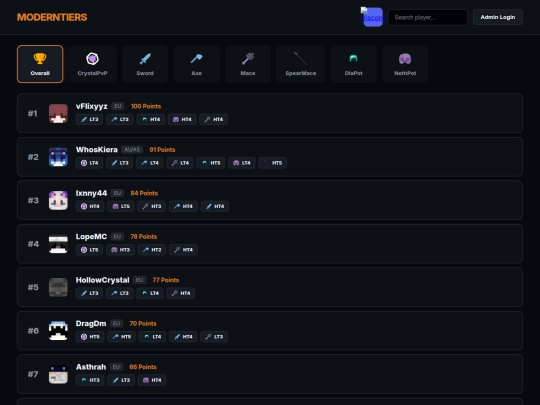540x405 pixels.
Task: Click WhosKiera's crystal LT4 badge
Action: 90,163
